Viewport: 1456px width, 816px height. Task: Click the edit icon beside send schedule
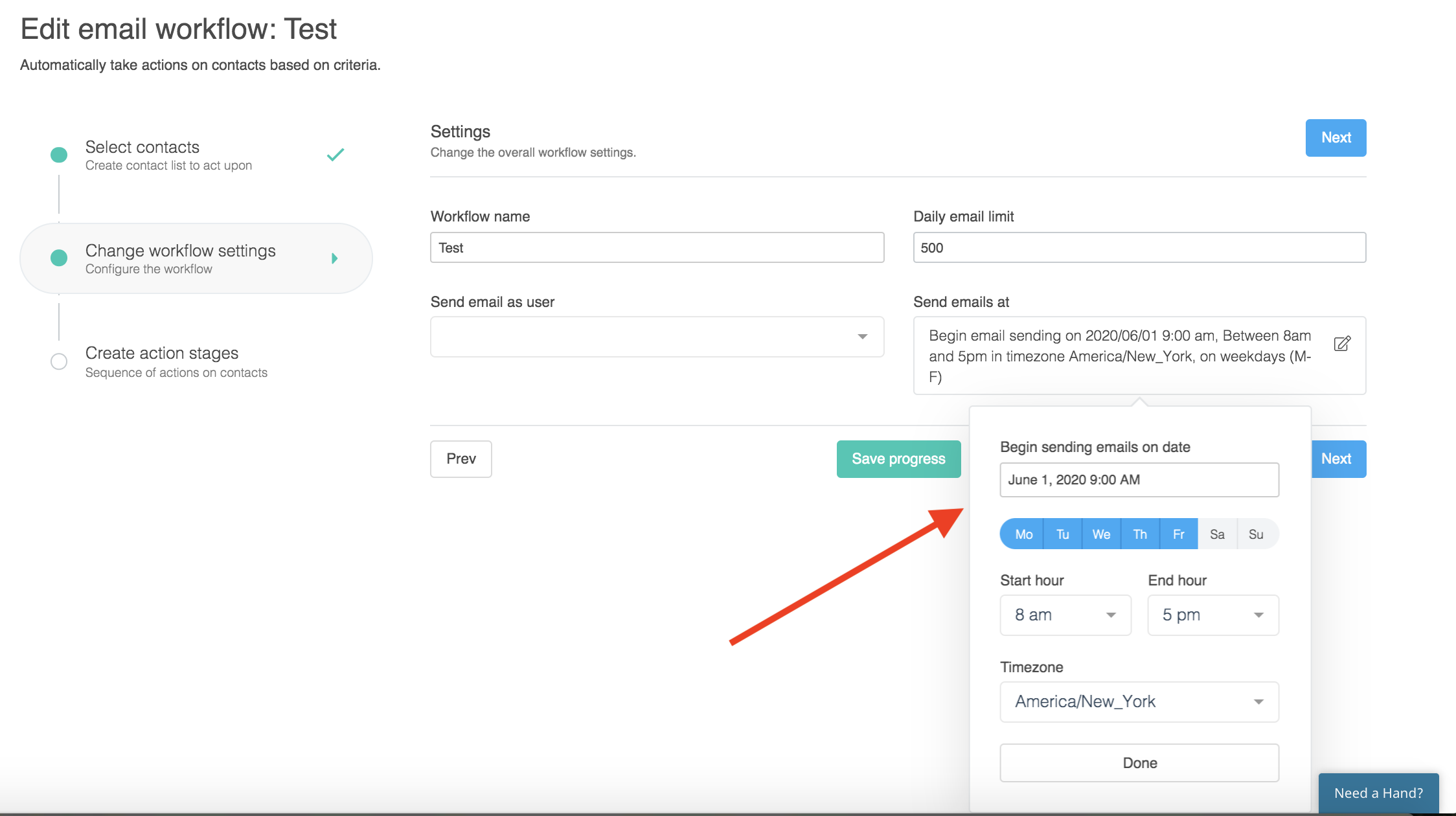click(x=1342, y=344)
